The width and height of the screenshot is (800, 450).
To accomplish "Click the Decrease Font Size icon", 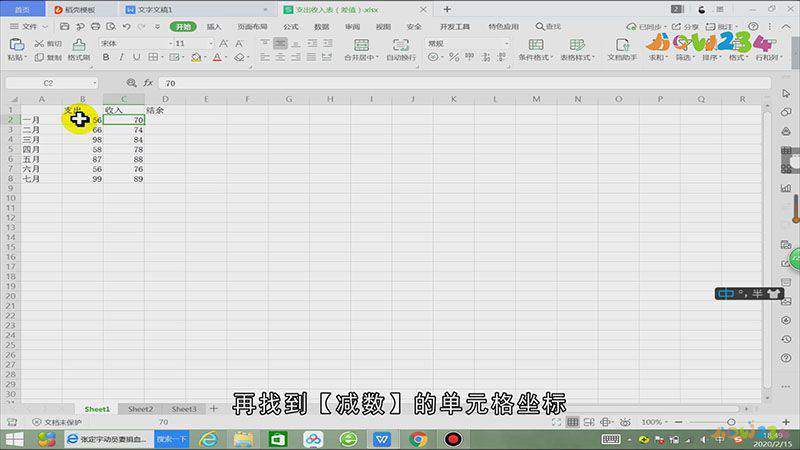I will pyautogui.click(x=239, y=43).
